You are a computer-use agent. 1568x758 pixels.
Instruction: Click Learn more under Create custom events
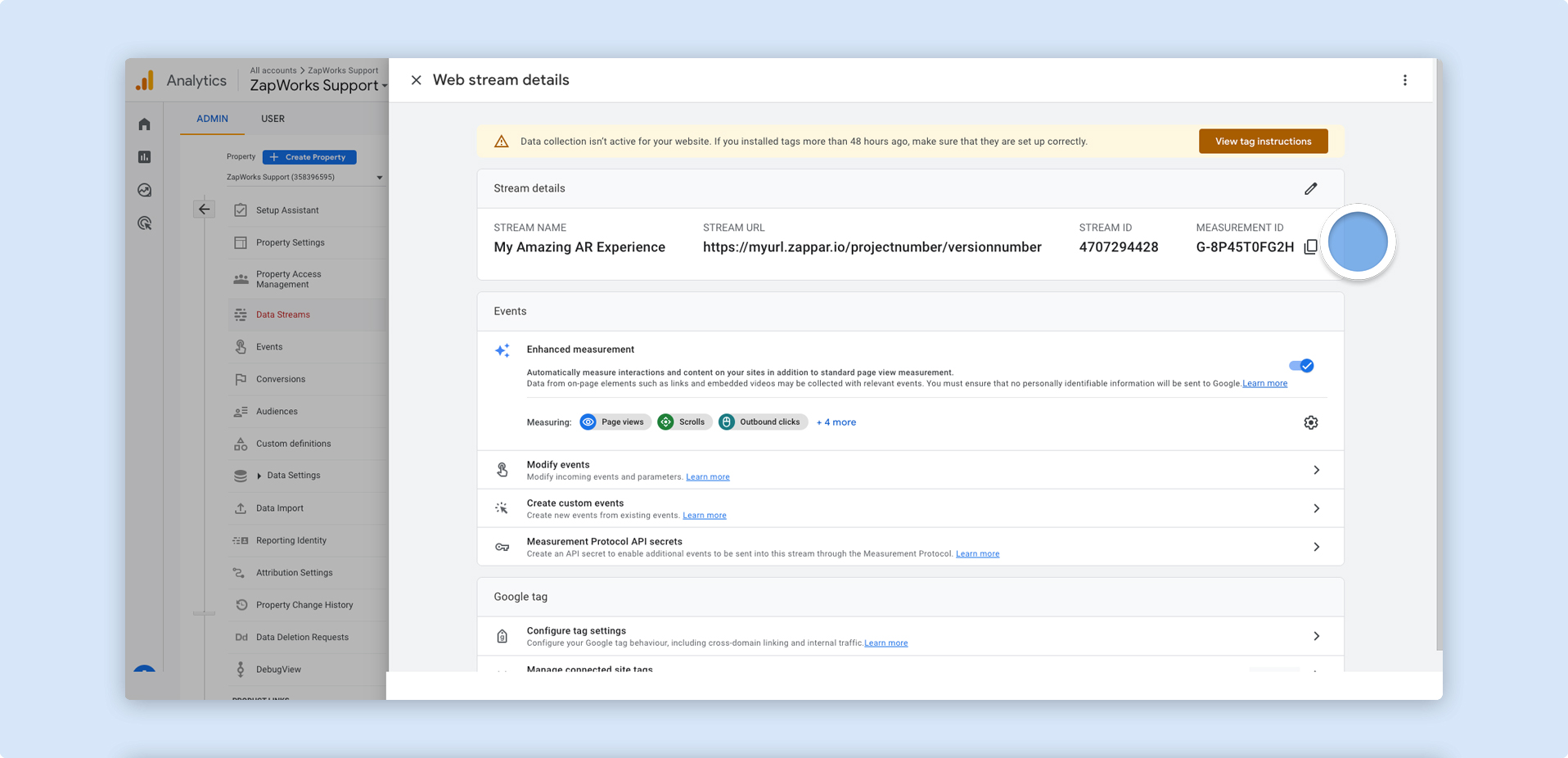point(705,516)
